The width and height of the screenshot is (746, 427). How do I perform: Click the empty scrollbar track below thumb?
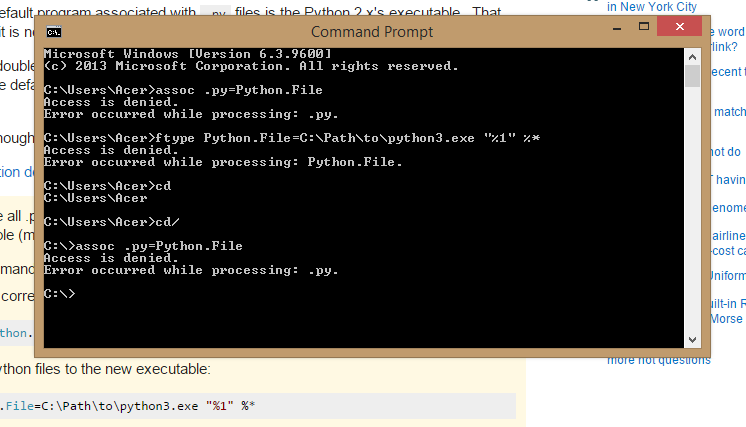[692, 209]
